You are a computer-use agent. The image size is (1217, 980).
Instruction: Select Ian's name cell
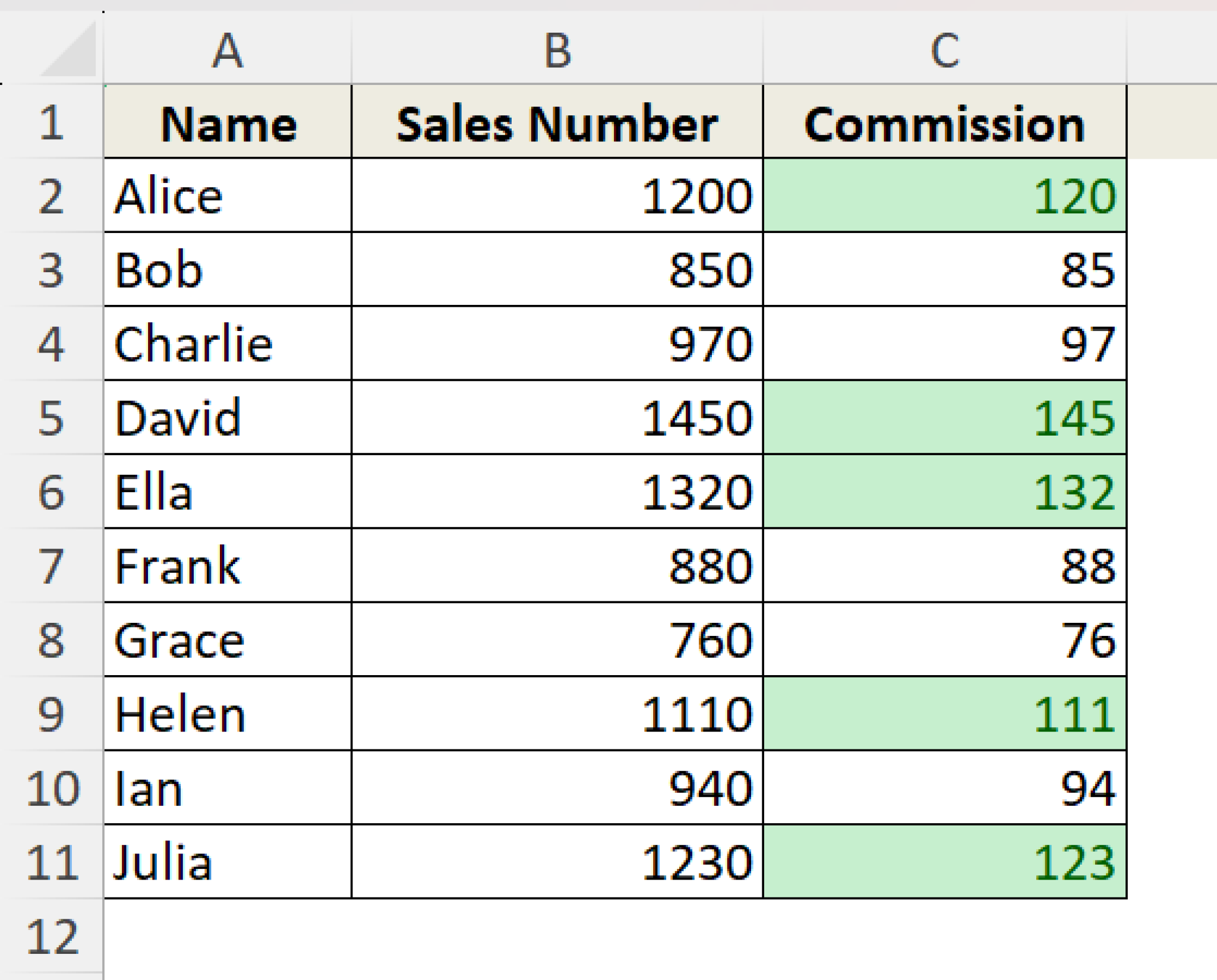click(x=229, y=787)
